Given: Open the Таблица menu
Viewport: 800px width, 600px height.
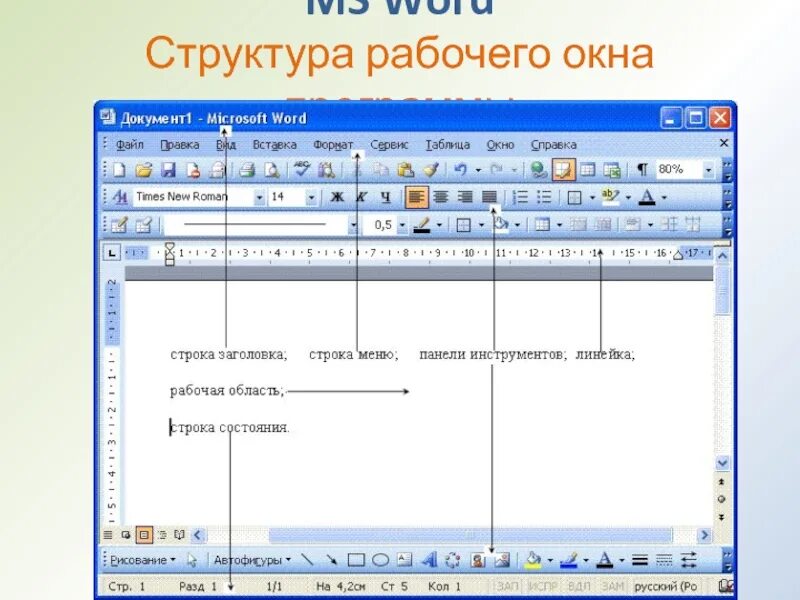Looking at the screenshot, I should [447, 145].
